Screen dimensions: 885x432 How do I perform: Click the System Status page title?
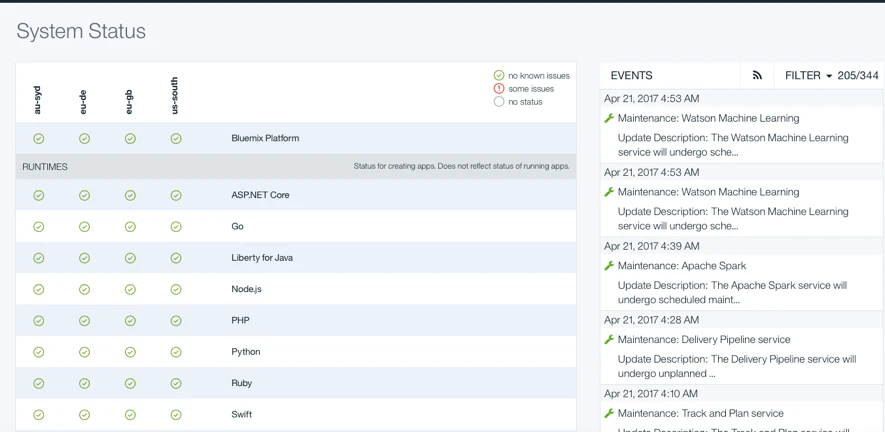tap(81, 31)
